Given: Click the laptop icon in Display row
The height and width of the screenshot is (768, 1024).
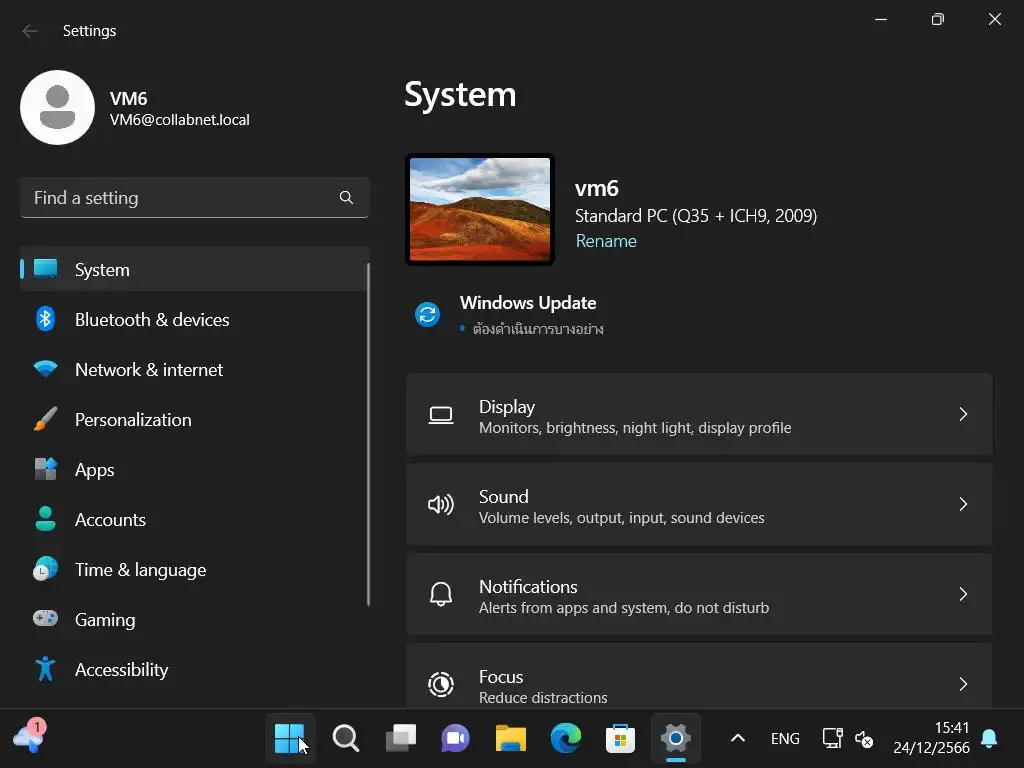Looking at the screenshot, I should pos(441,415).
